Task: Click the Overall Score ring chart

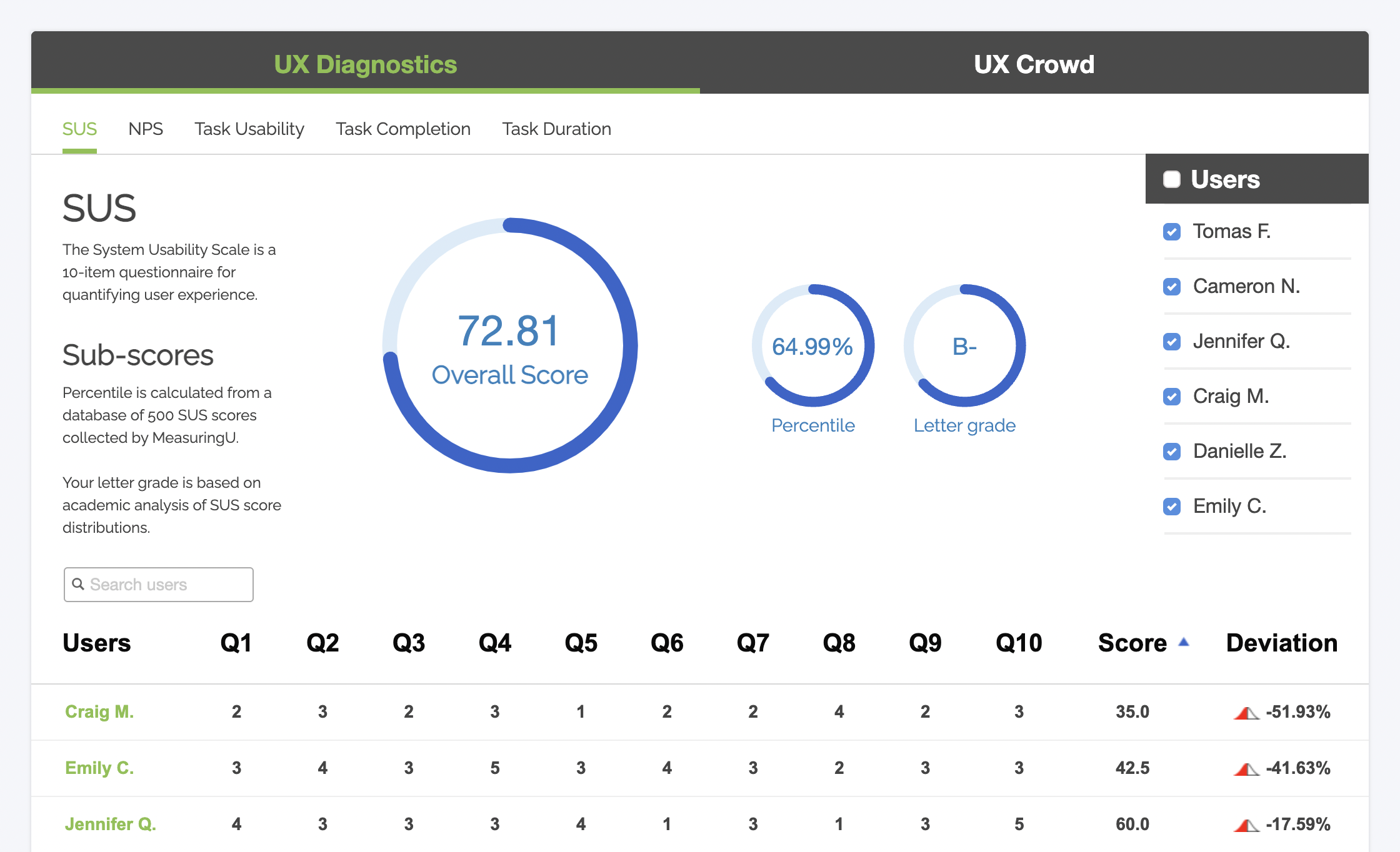Action: pos(510,345)
